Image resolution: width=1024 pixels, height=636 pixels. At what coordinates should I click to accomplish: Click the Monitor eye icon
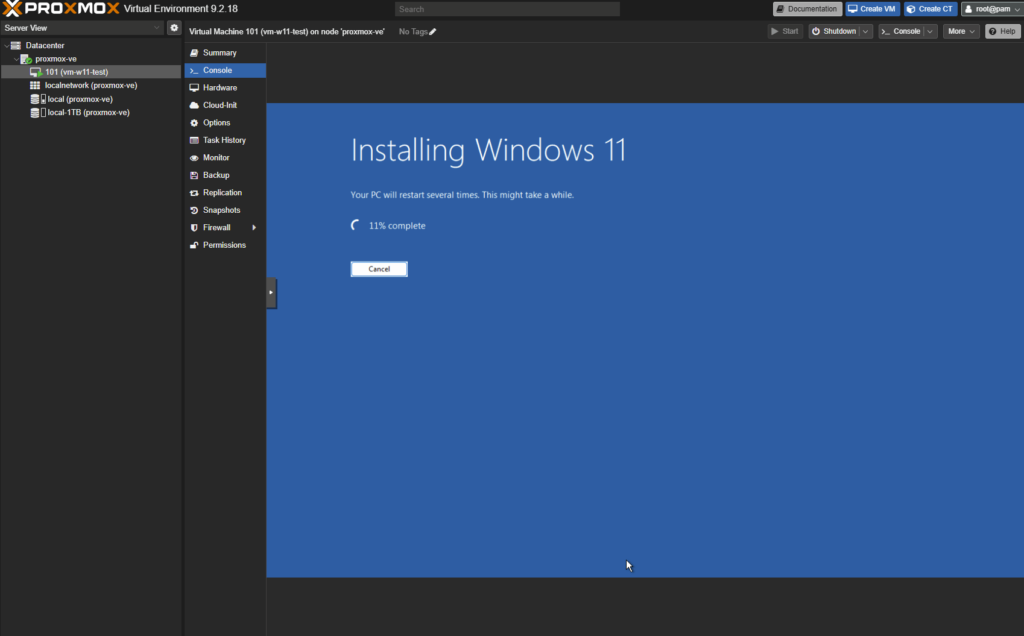coord(194,158)
